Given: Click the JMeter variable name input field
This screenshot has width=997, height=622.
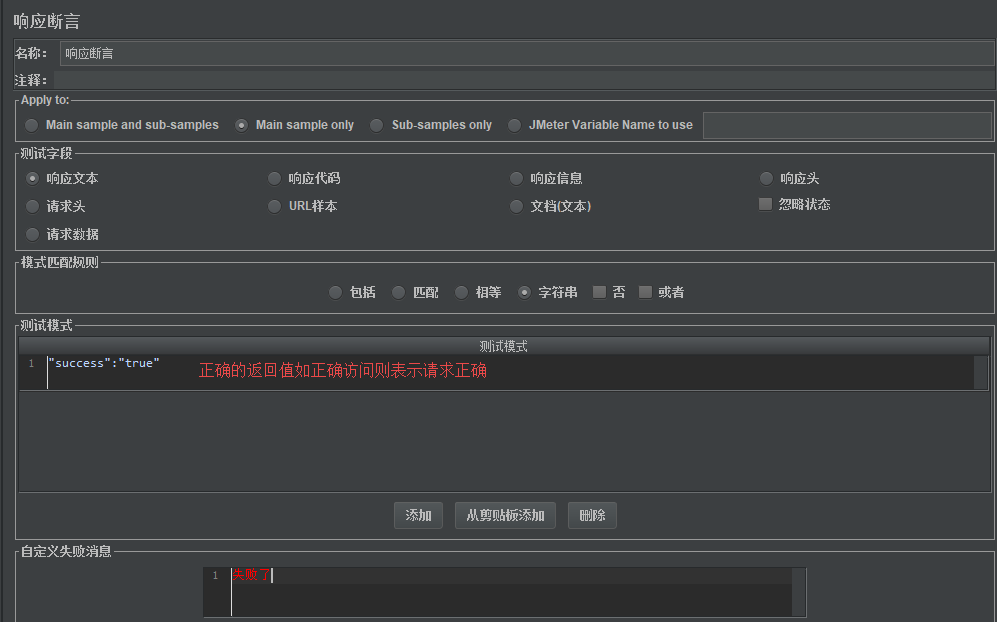Looking at the screenshot, I should click(x=847, y=125).
